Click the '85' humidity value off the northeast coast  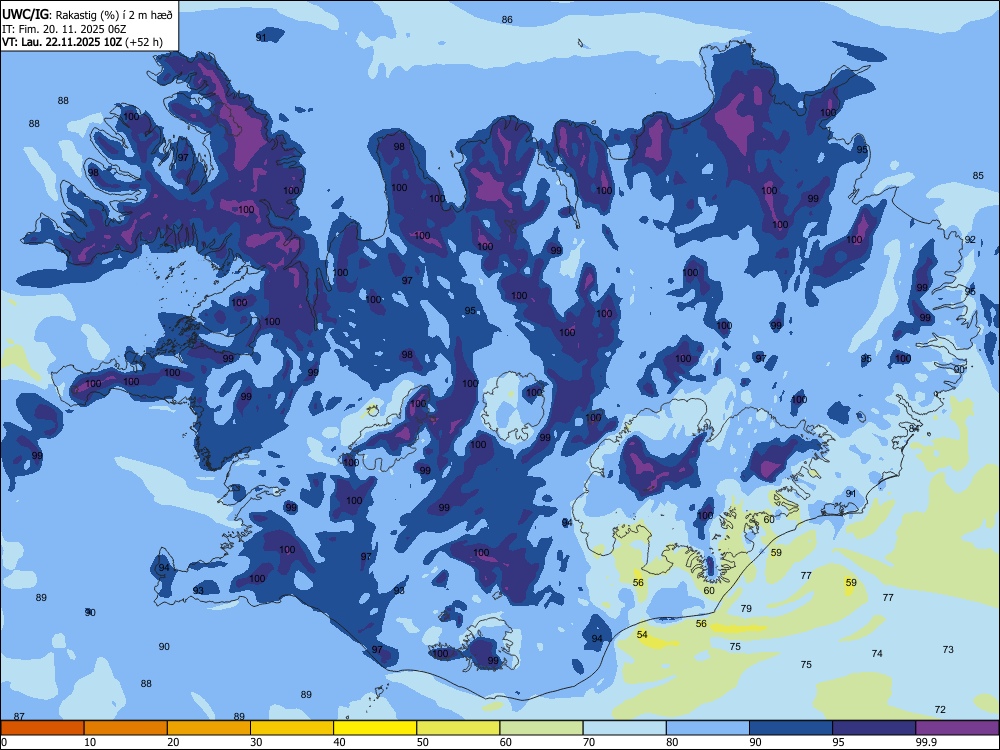978,175
